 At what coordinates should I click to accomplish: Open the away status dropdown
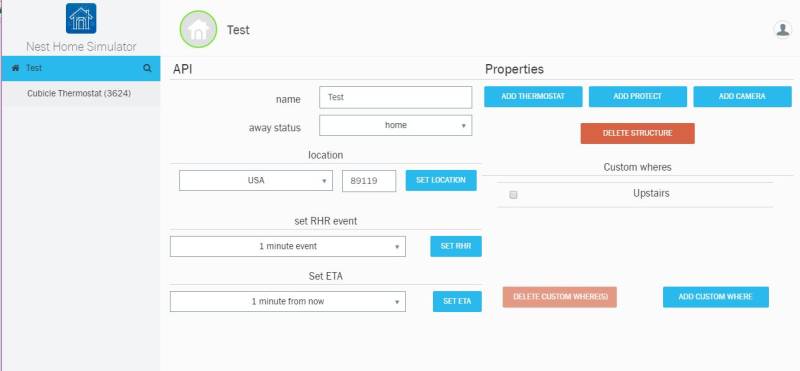click(x=395, y=126)
